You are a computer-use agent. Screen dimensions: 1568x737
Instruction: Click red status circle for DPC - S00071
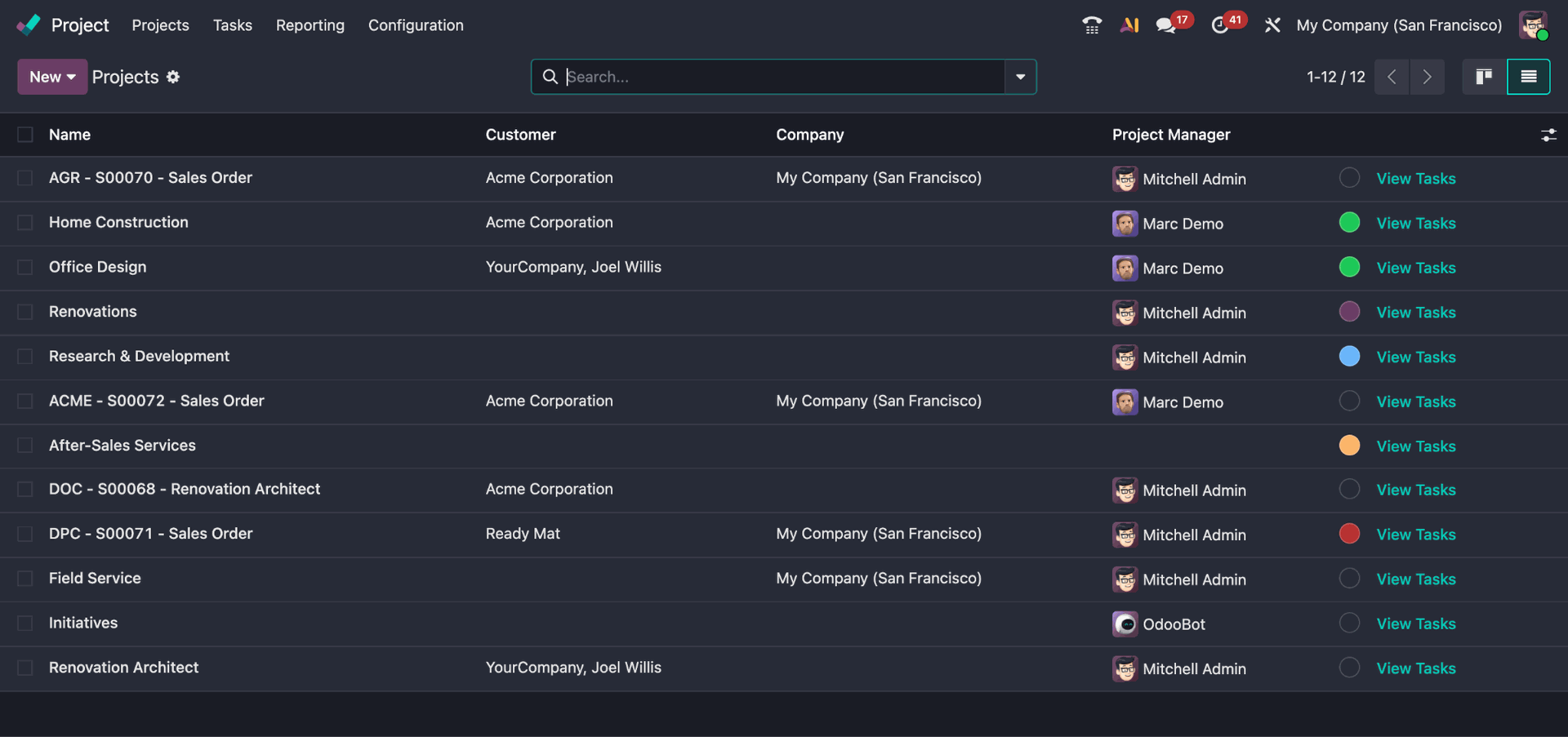(1349, 534)
